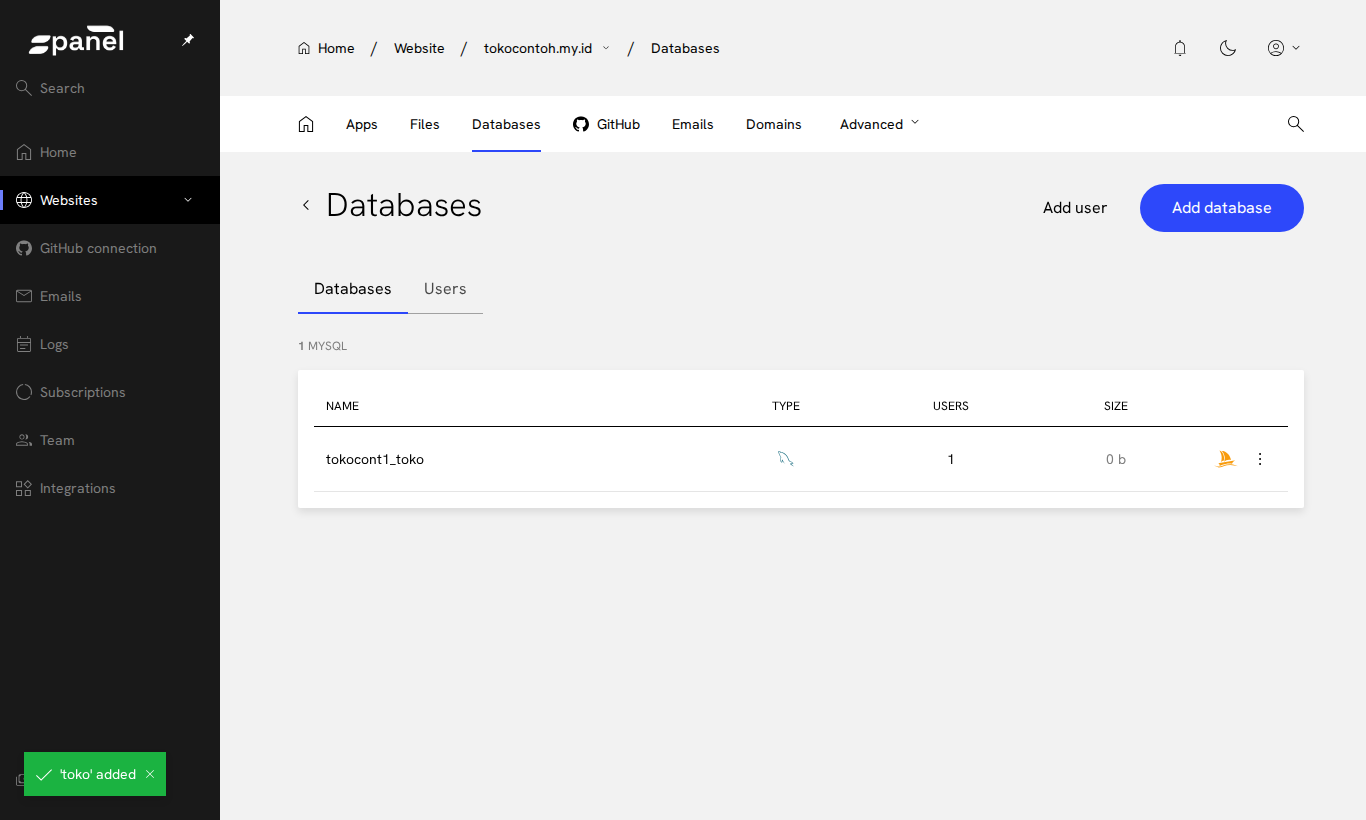
Task: Click the Databases breadcrumb
Action: click(x=685, y=48)
